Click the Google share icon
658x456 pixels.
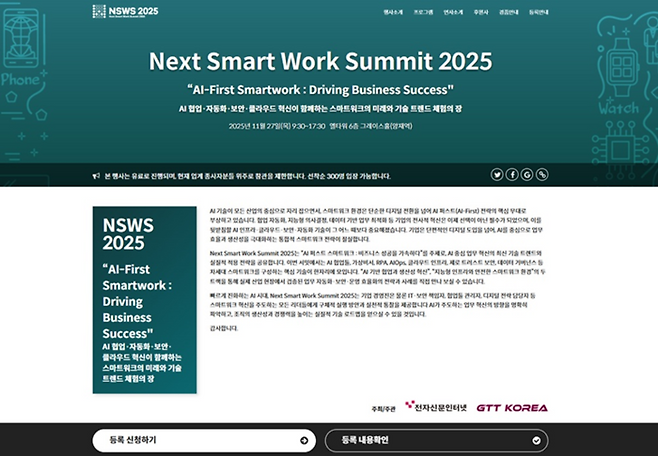[x=527, y=174]
